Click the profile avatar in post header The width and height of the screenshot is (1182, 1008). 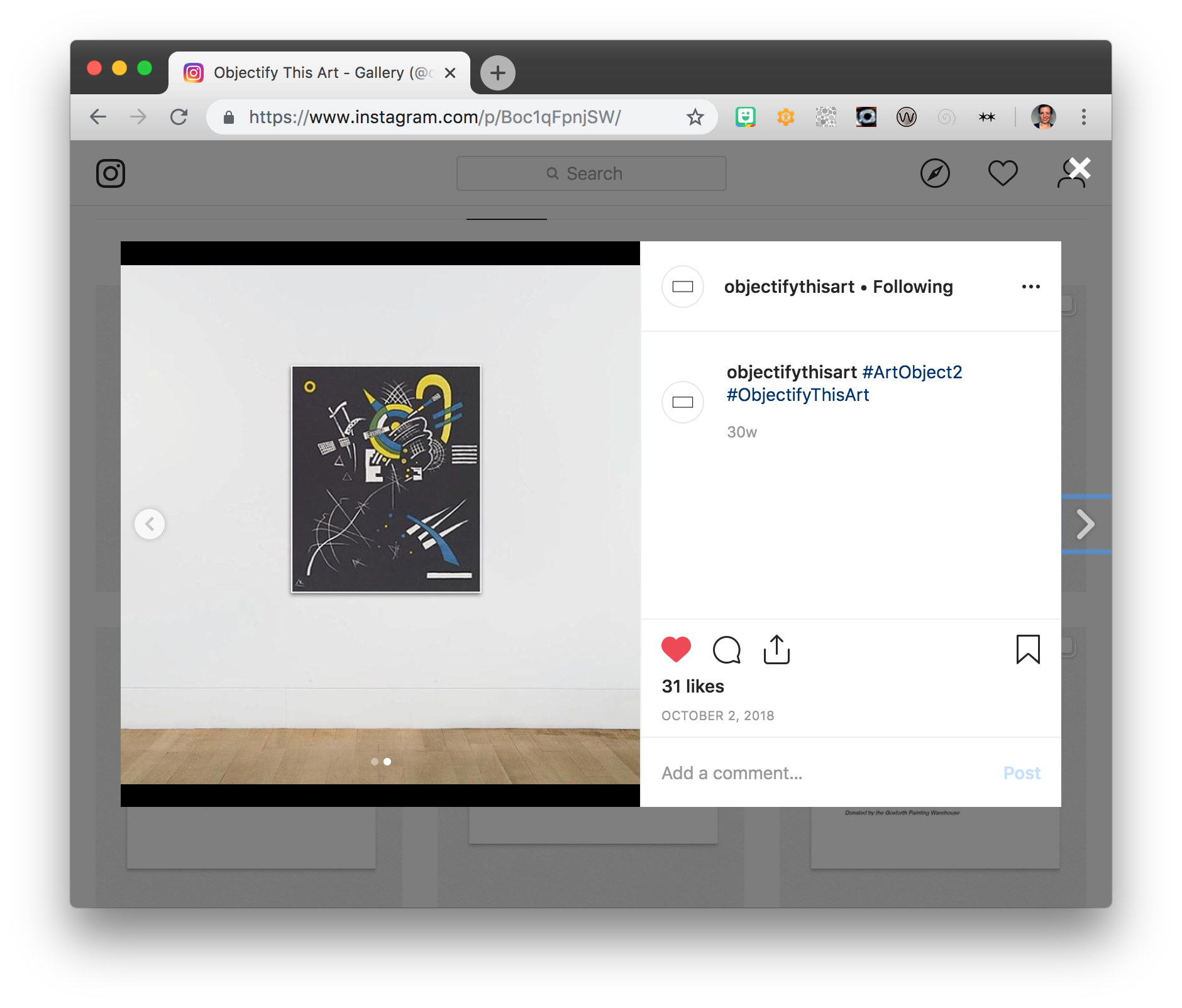point(683,287)
